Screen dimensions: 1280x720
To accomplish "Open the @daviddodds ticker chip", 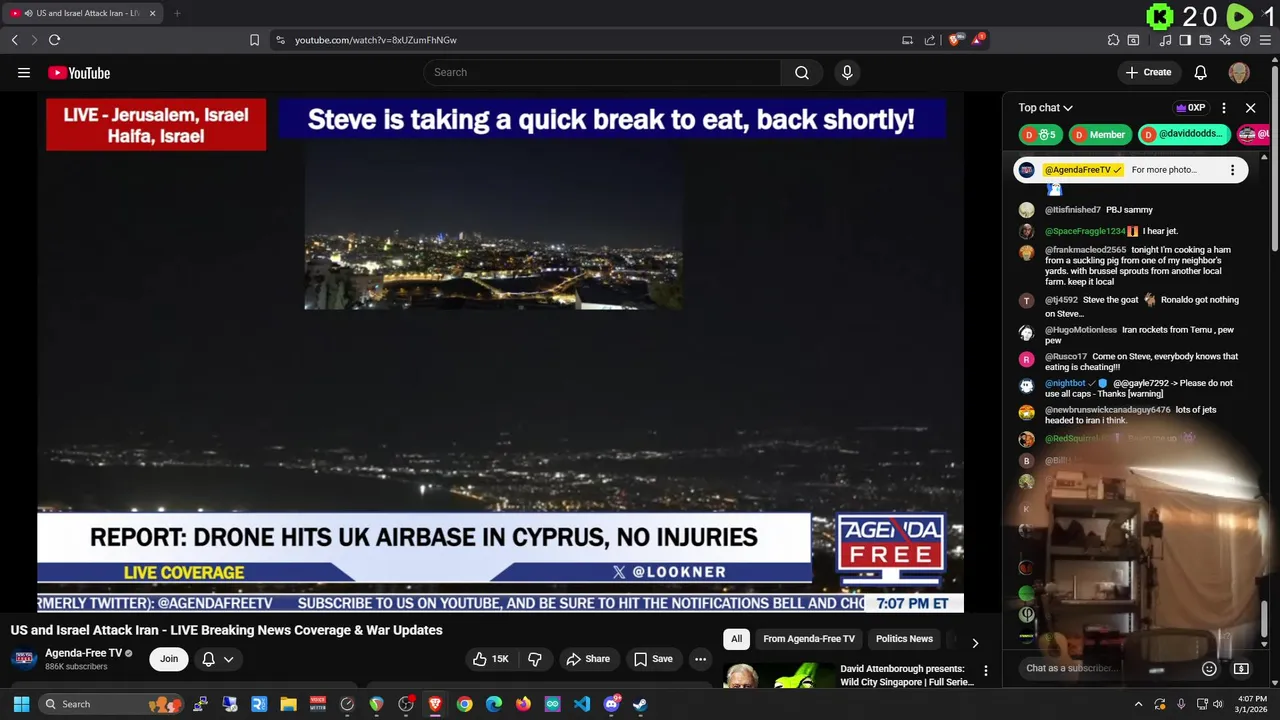I will (x=1184, y=134).
